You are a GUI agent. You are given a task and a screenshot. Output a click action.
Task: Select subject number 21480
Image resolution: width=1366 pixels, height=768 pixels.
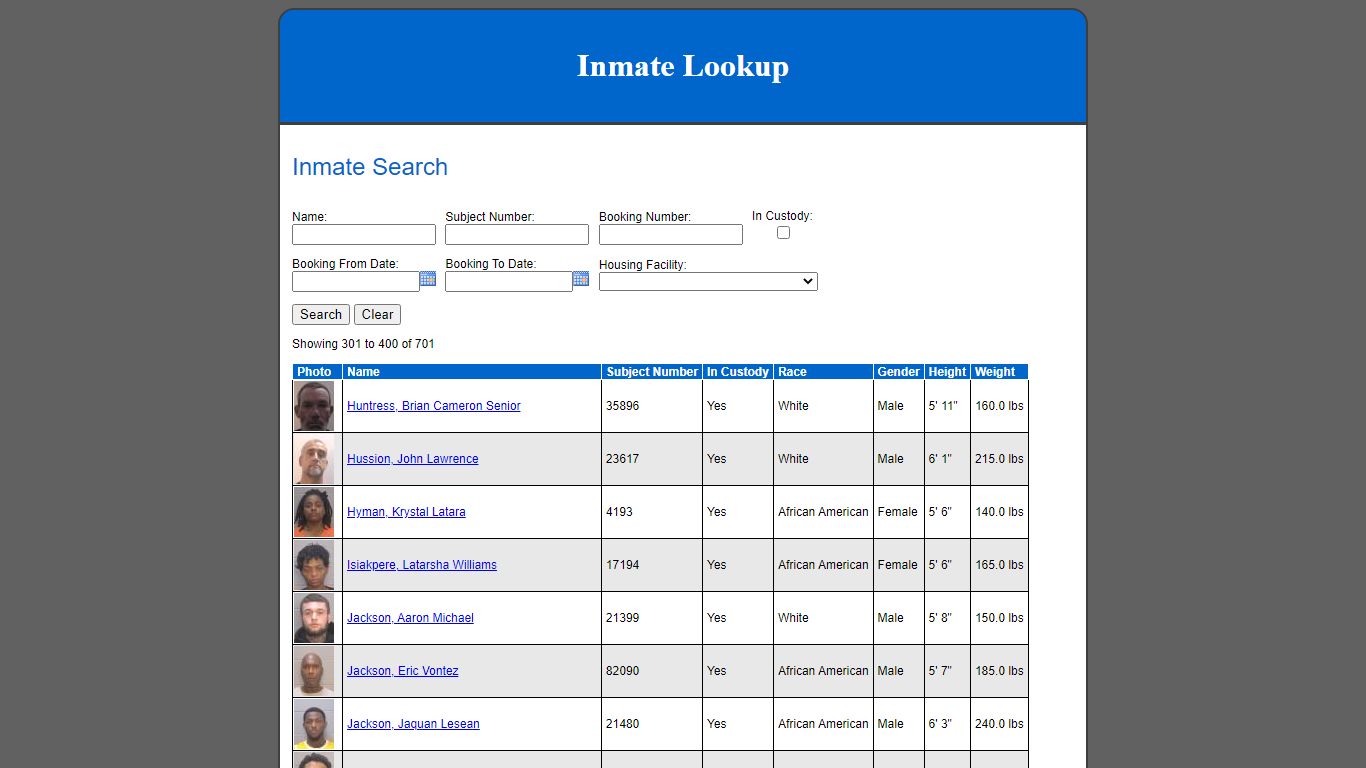point(622,724)
